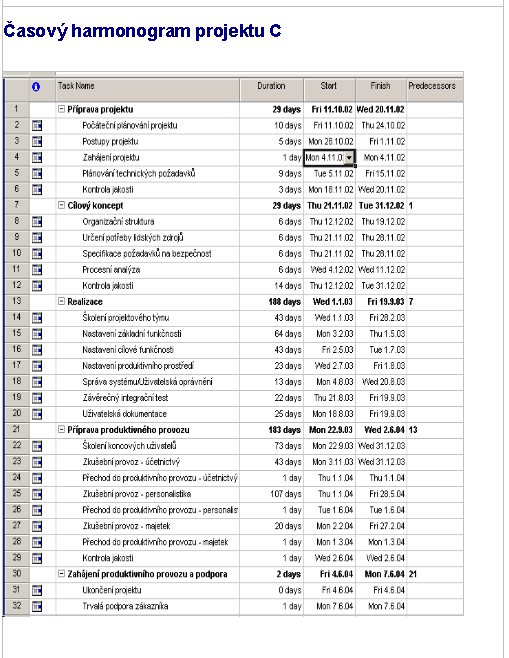Click the task icon beside Ukončení projektu
The image size is (509, 658).
(x=37, y=590)
